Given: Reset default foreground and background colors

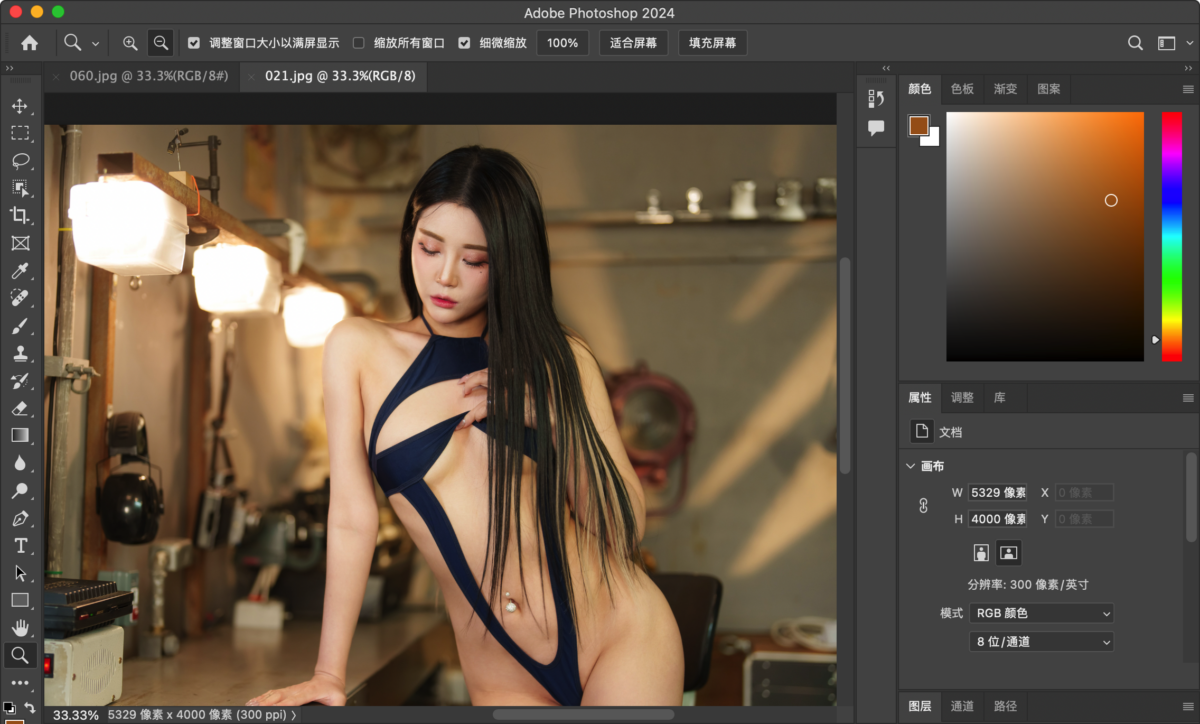Looking at the screenshot, I should pyautogui.click(x=9, y=707).
